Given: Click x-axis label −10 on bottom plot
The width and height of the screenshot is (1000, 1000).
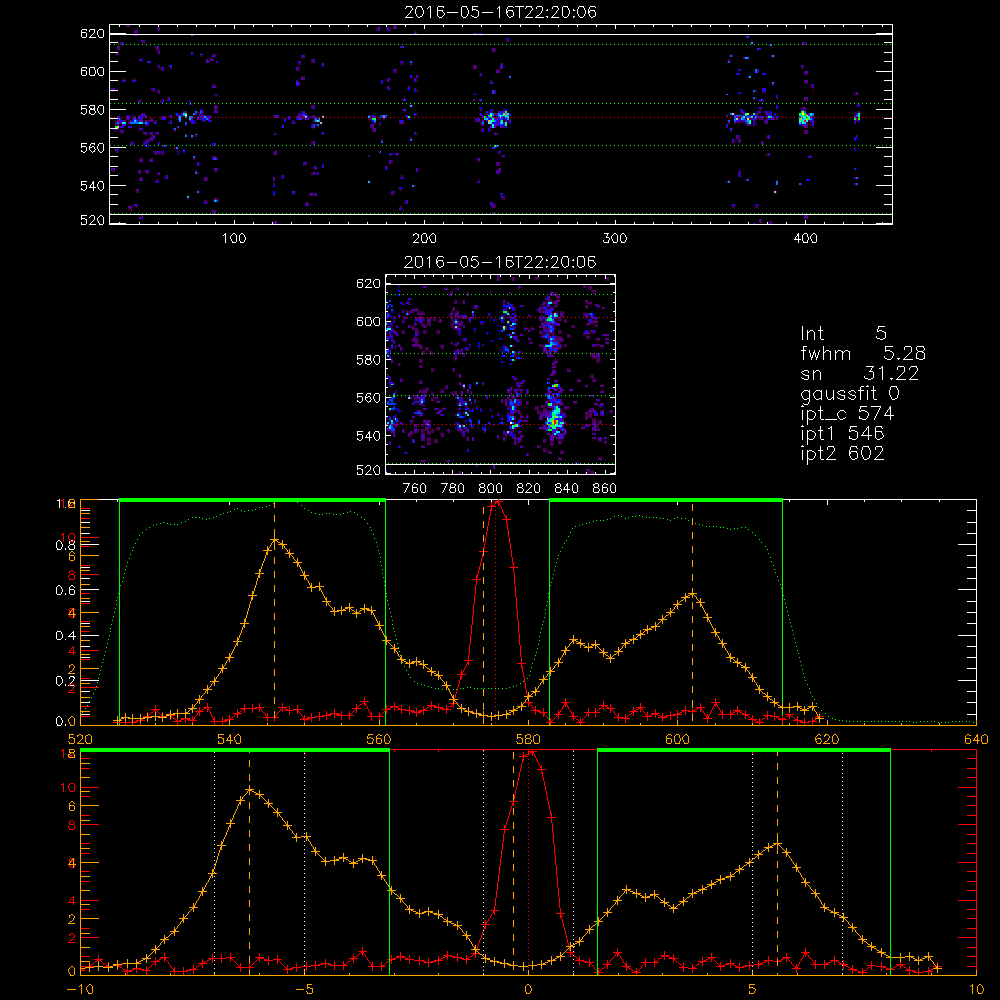Looking at the screenshot, I should pyautogui.click(x=80, y=990).
